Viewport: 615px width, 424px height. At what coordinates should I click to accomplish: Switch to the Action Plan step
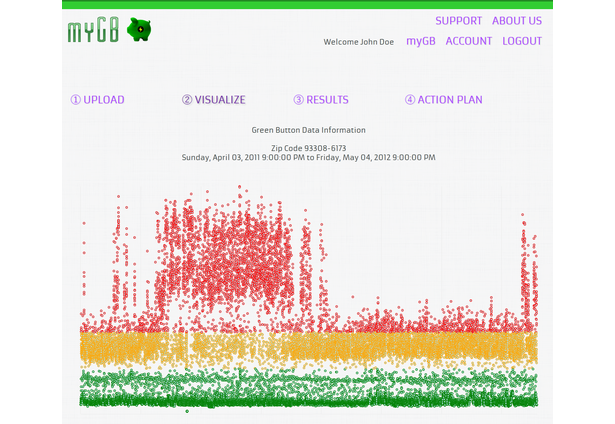444,100
